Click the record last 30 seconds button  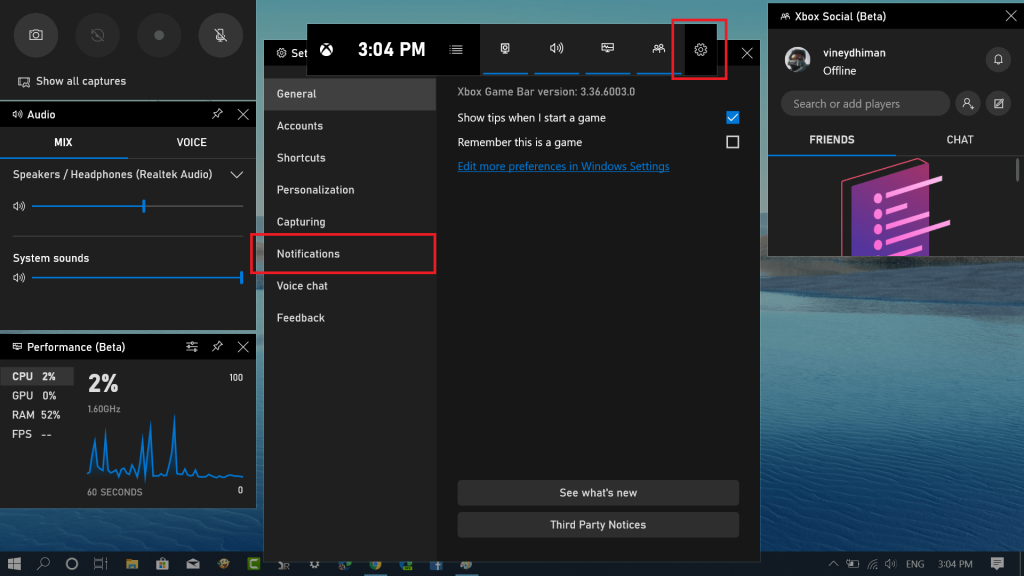click(97, 35)
